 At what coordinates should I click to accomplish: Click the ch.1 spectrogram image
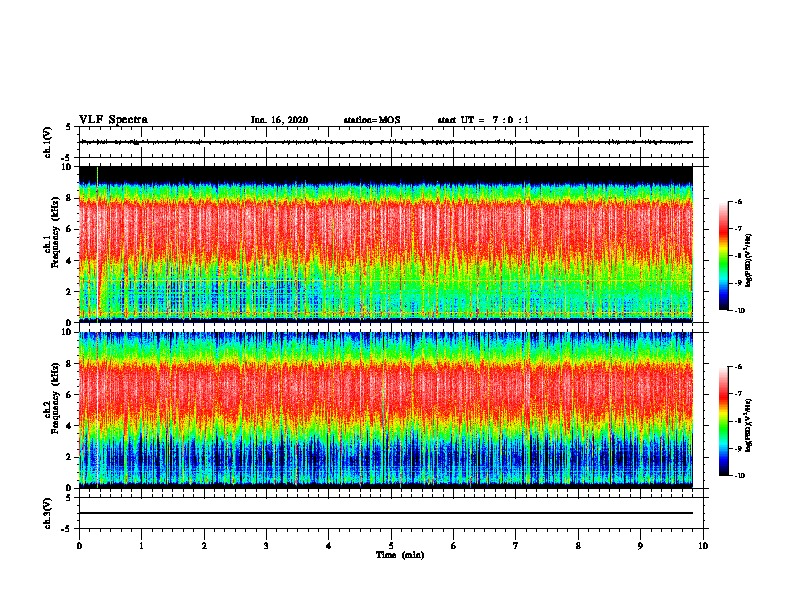(x=386, y=244)
